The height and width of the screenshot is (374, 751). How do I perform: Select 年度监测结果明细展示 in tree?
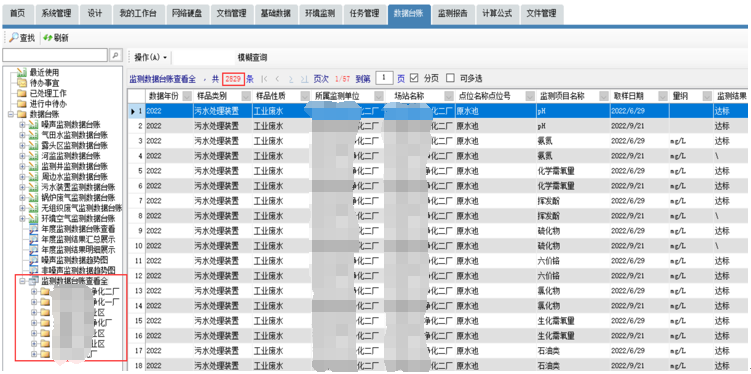click(78, 250)
